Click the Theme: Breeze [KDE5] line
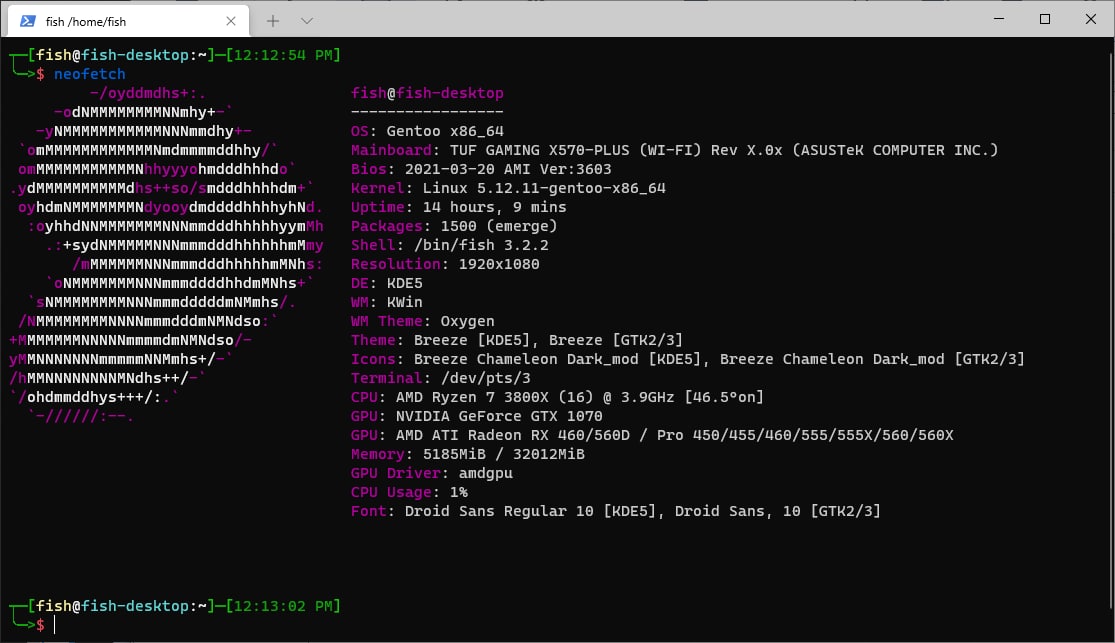Image resolution: width=1115 pixels, height=643 pixels. coord(517,340)
